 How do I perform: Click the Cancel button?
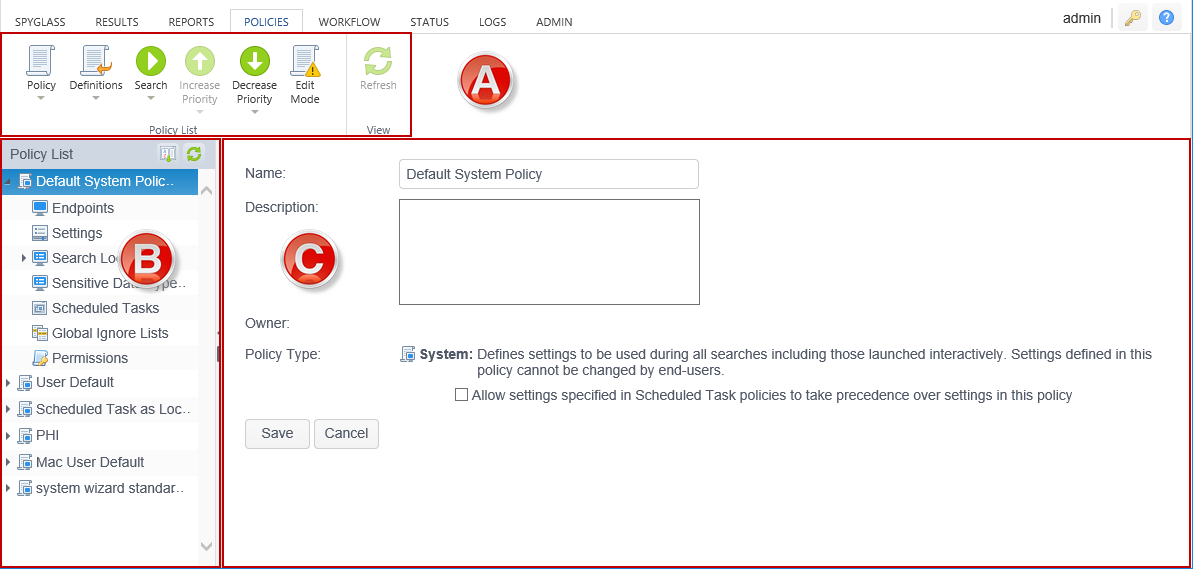pos(346,433)
